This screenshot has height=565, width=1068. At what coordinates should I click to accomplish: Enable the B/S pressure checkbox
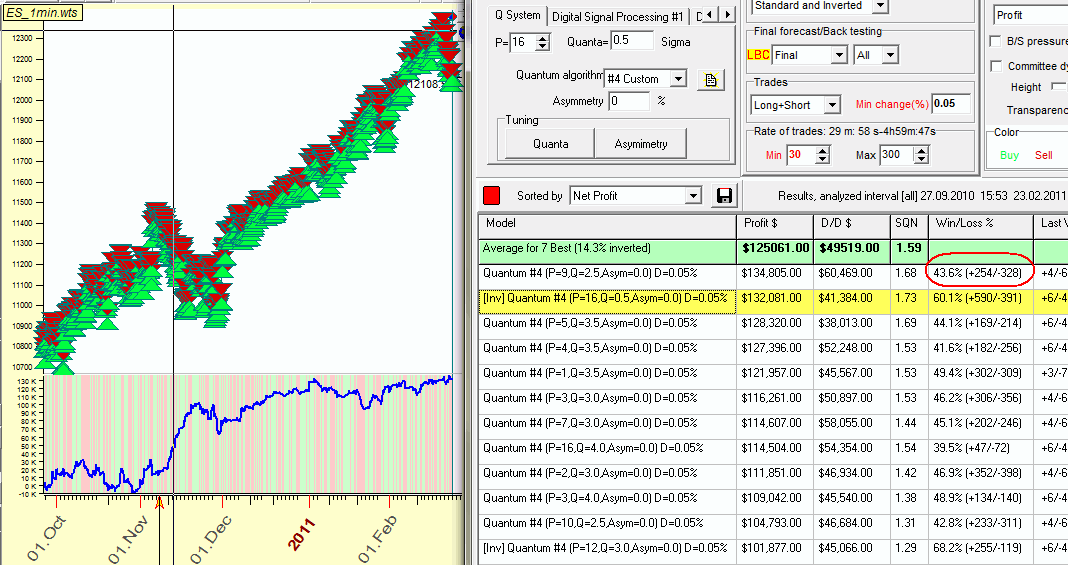(995, 42)
